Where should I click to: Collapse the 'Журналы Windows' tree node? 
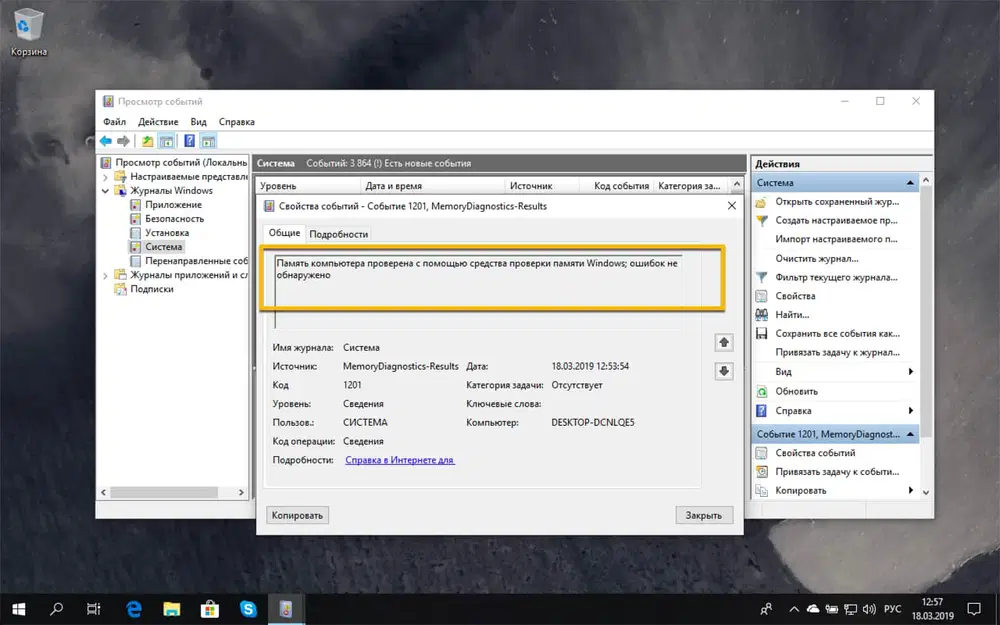[x=106, y=190]
